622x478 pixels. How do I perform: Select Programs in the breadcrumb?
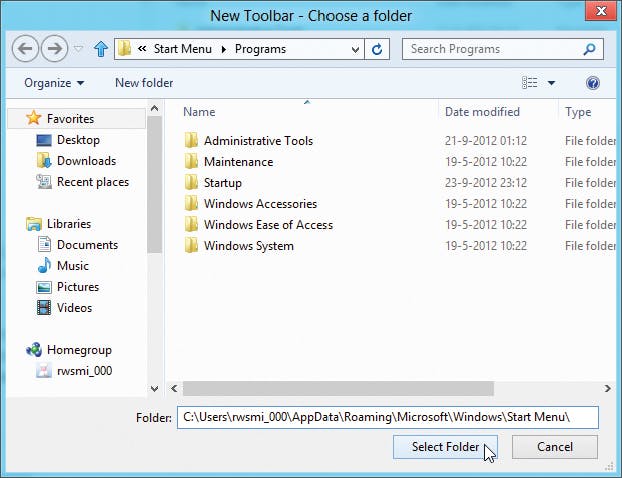260,49
